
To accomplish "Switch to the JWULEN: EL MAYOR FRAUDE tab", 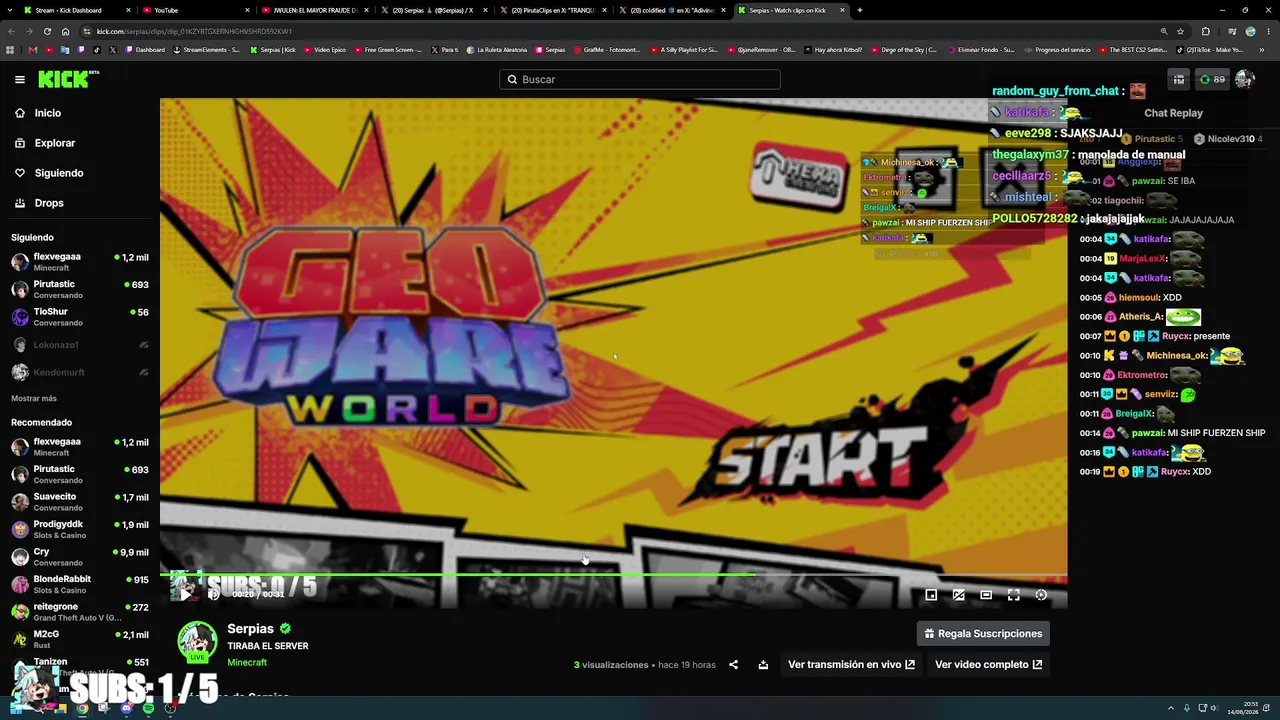I will (x=314, y=10).
